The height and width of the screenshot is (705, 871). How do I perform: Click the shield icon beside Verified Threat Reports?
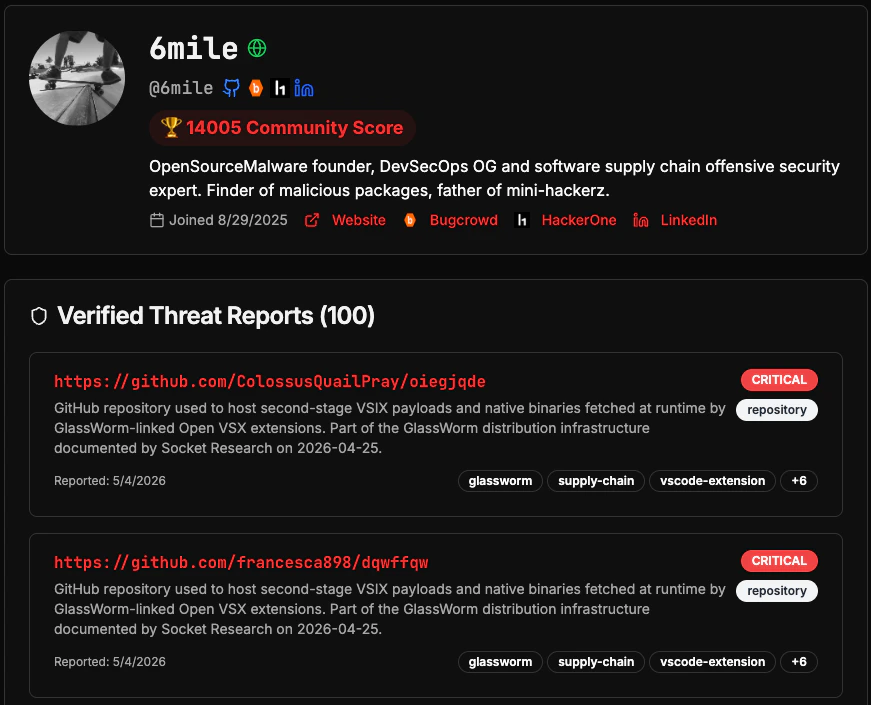(39, 316)
